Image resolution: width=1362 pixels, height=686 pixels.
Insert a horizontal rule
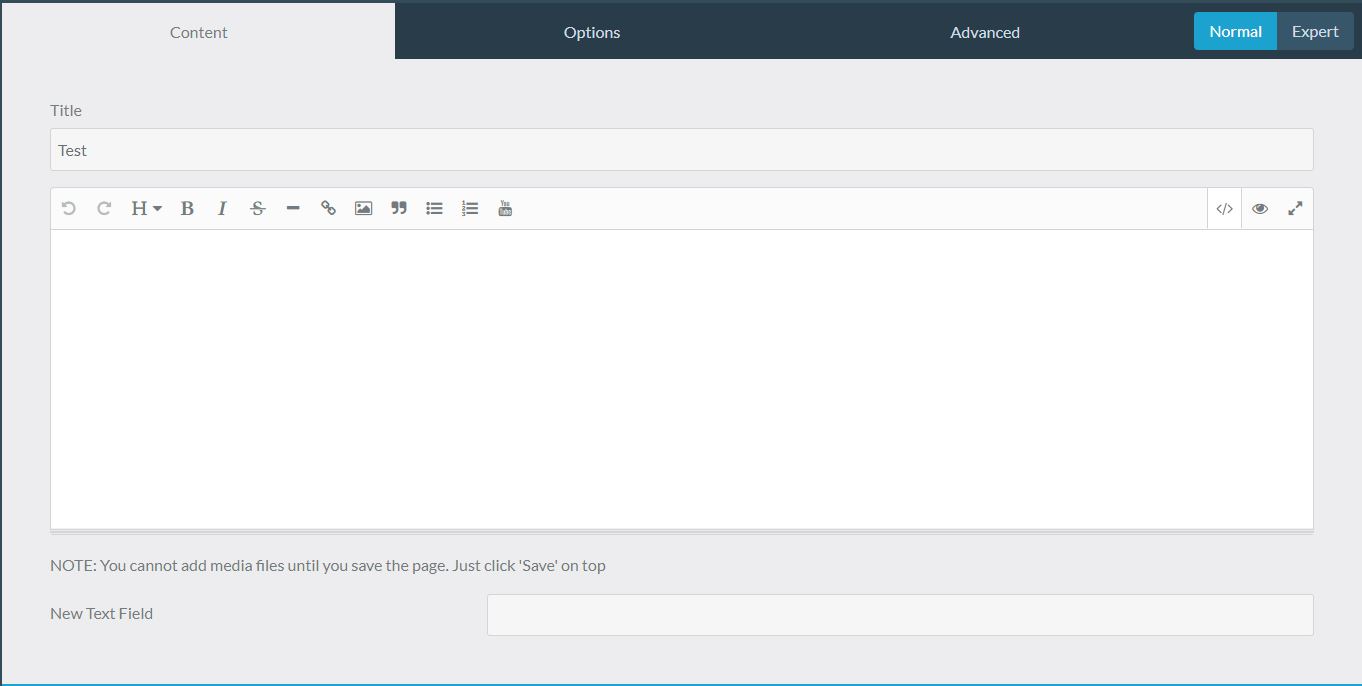292,208
